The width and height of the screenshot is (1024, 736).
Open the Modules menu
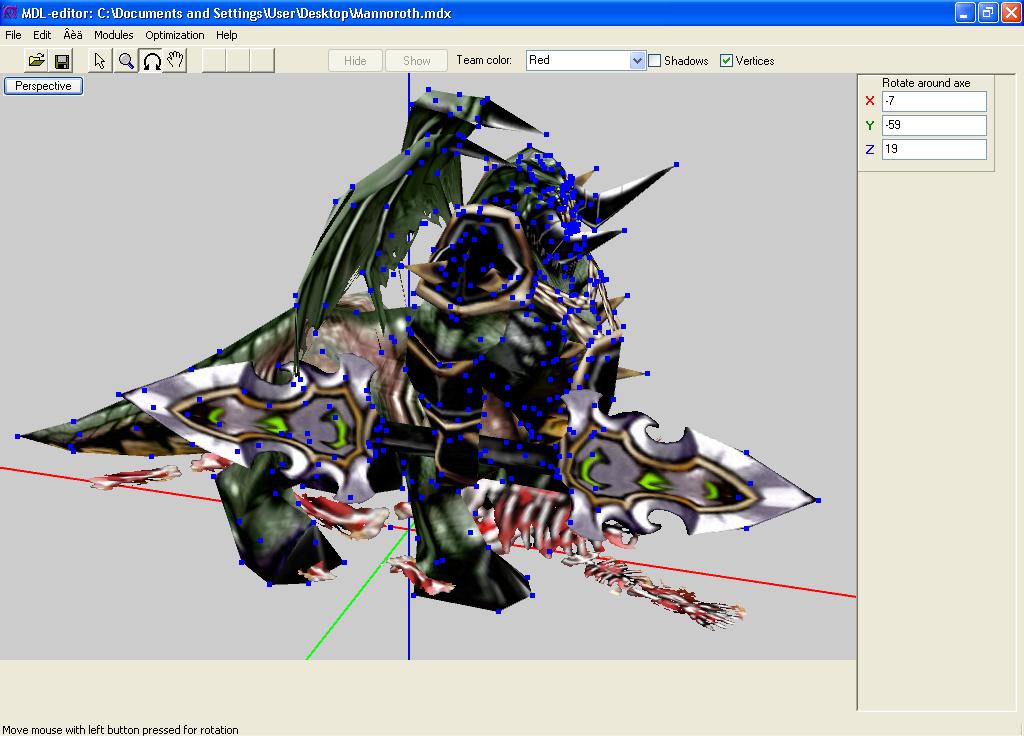tap(114, 35)
